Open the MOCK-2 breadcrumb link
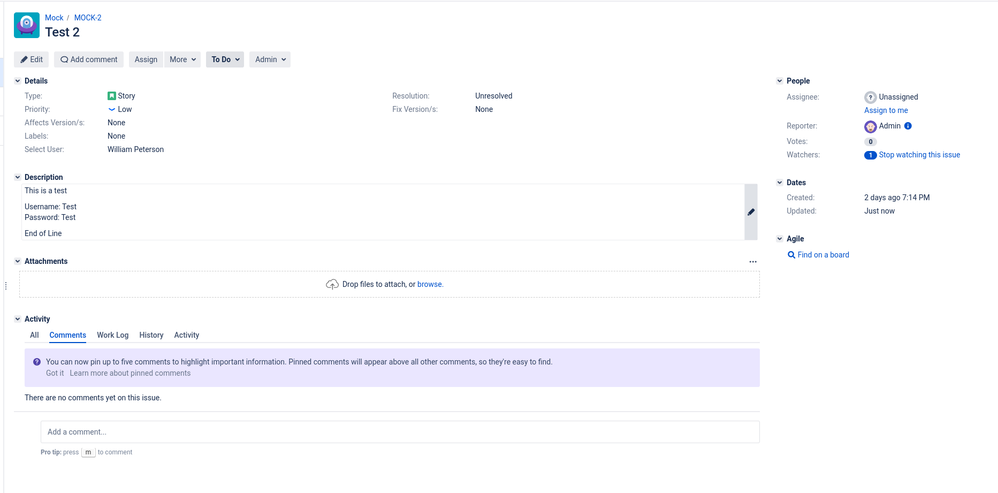 pyautogui.click(x=88, y=18)
